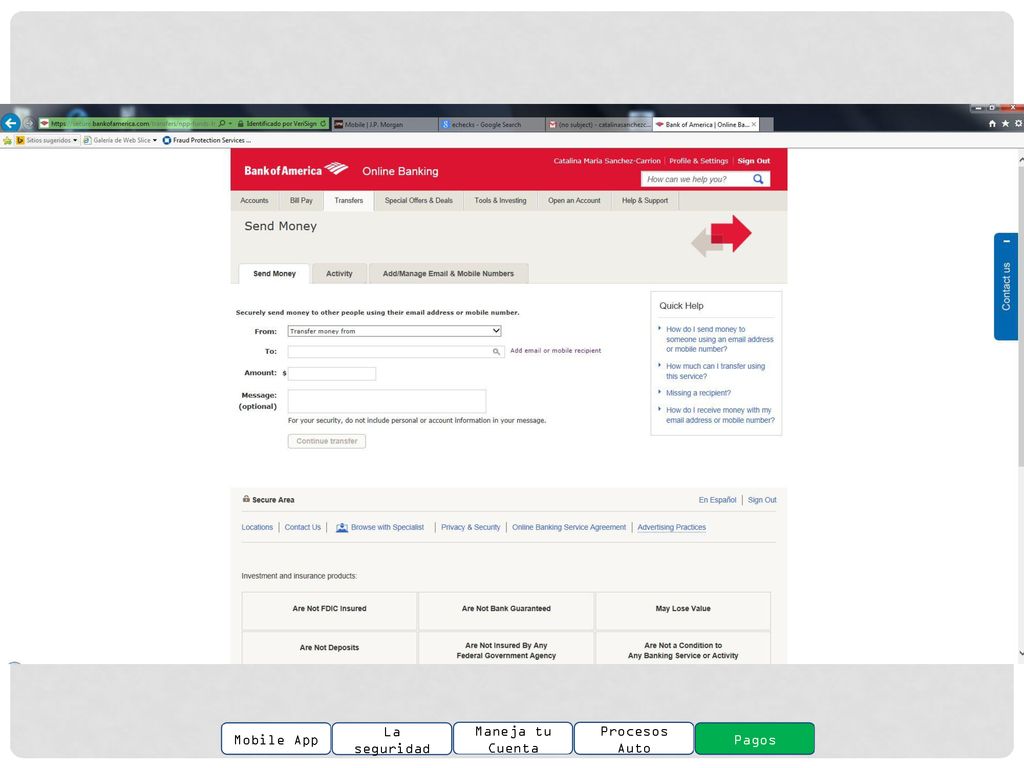Viewport: 1024px width, 768px height.
Task: Open Fraud Protection Services favorite
Action: pyautogui.click(x=206, y=140)
